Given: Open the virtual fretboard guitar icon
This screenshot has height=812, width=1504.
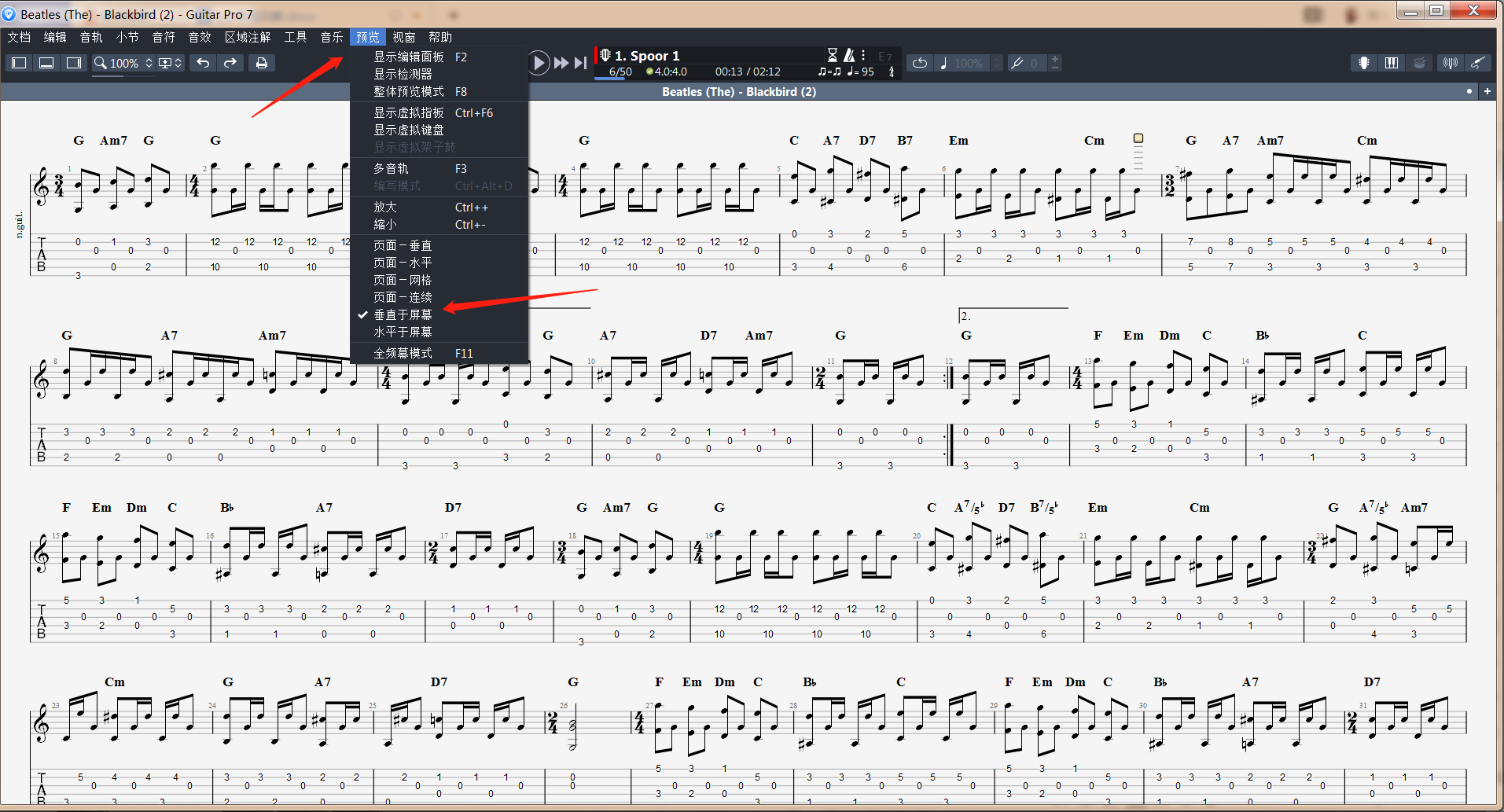Looking at the screenshot, I should [x=1364, y=63].
